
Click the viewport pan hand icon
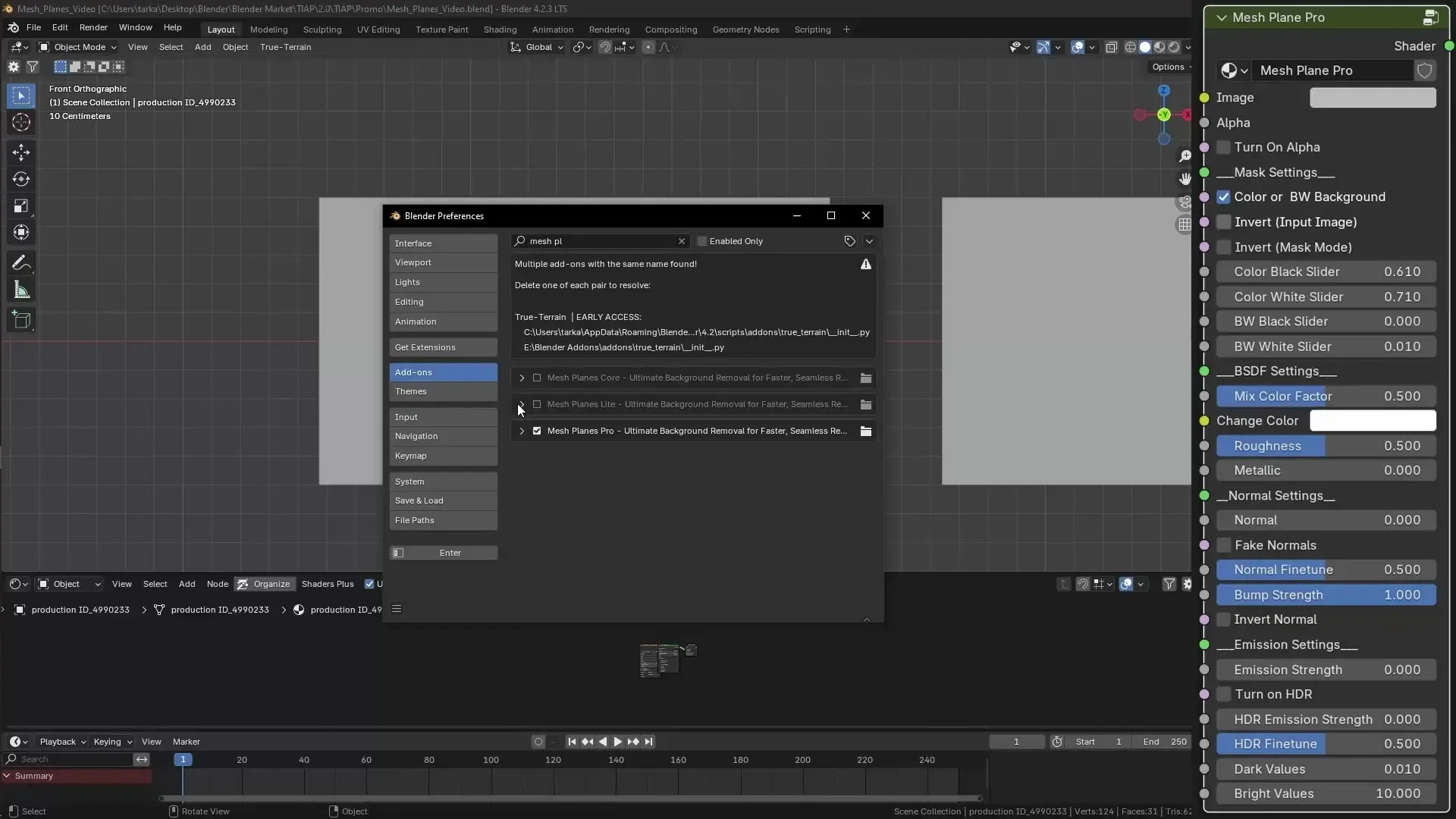pyautogui.click(x=1185, y=180)
